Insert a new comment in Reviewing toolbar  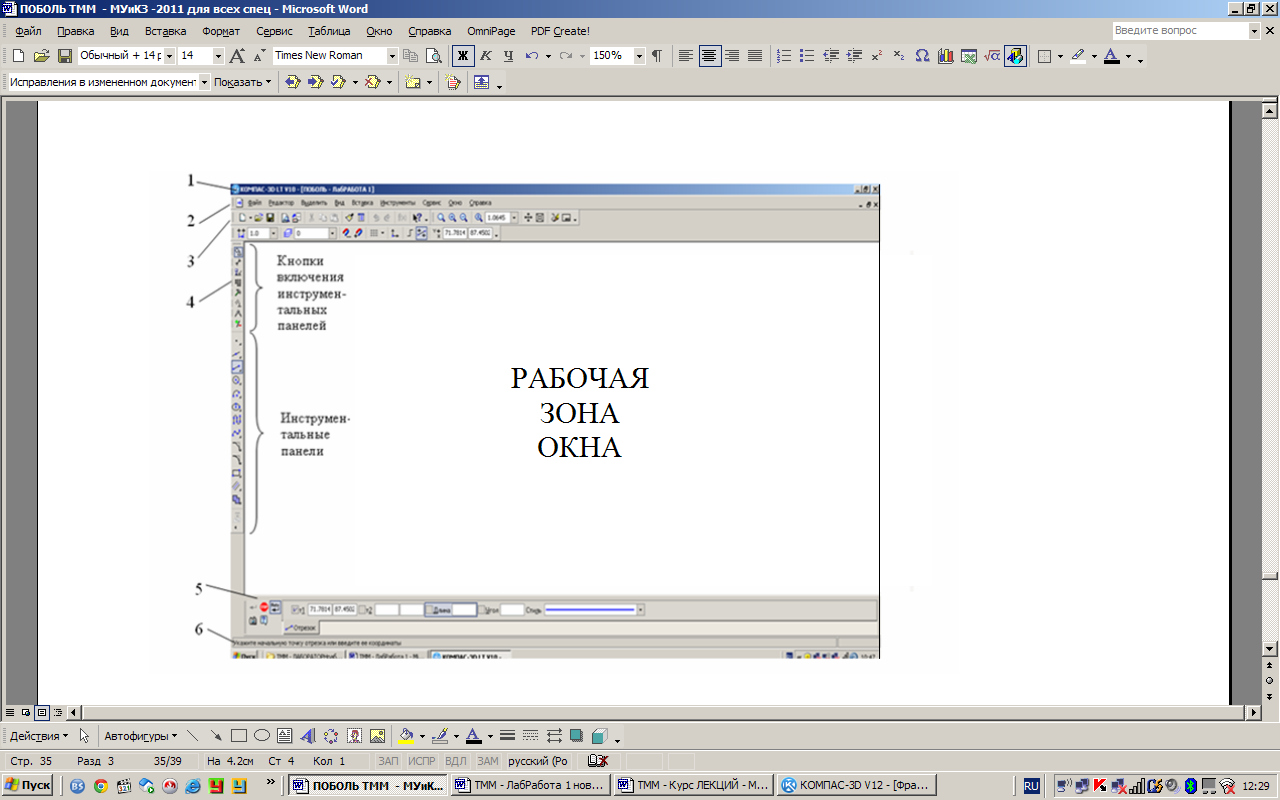pyautogui.click(x=412, y=82)
